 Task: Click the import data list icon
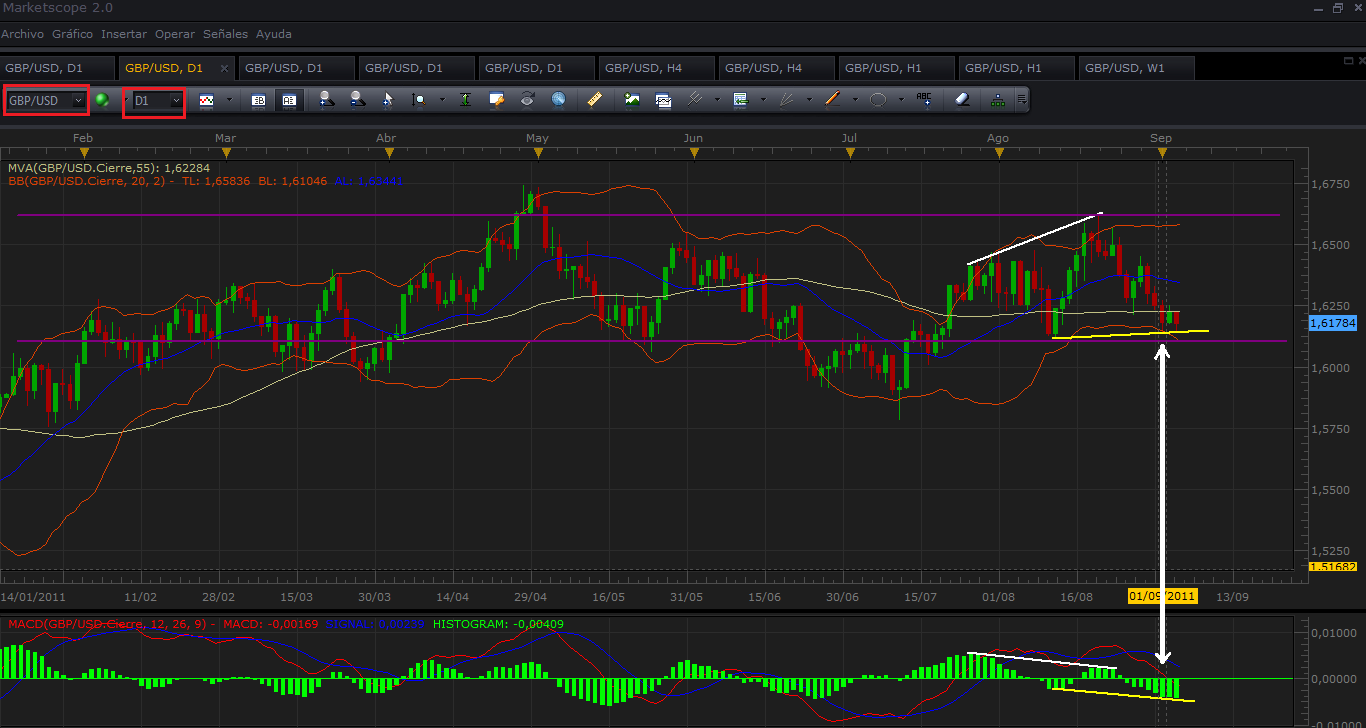[x=741, y=100]
